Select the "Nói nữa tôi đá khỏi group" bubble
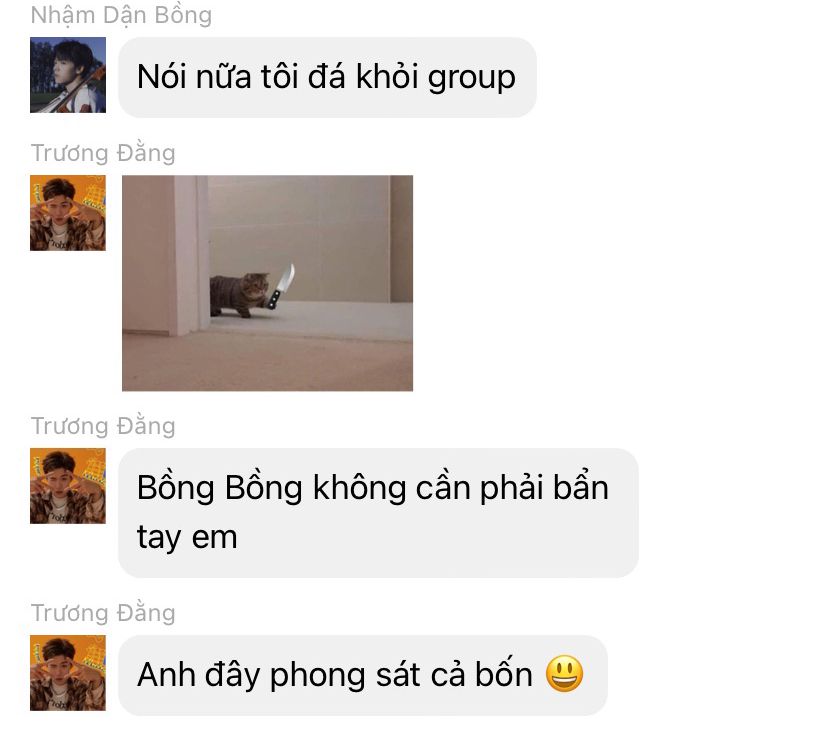This screenshot has width=828, height=729. pyautogui.click(x=327, y=77)
